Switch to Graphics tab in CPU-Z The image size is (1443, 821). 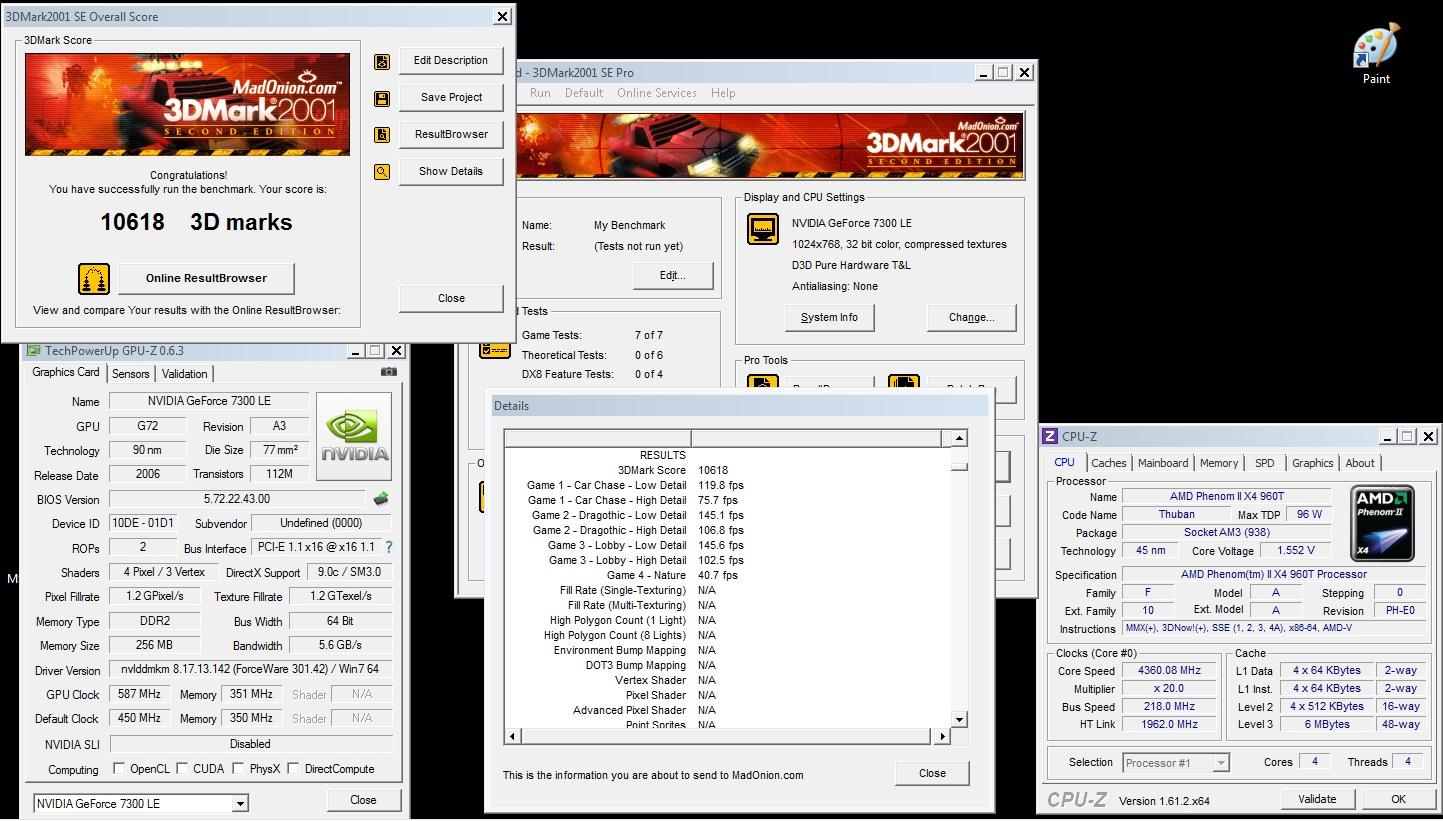1313,463
